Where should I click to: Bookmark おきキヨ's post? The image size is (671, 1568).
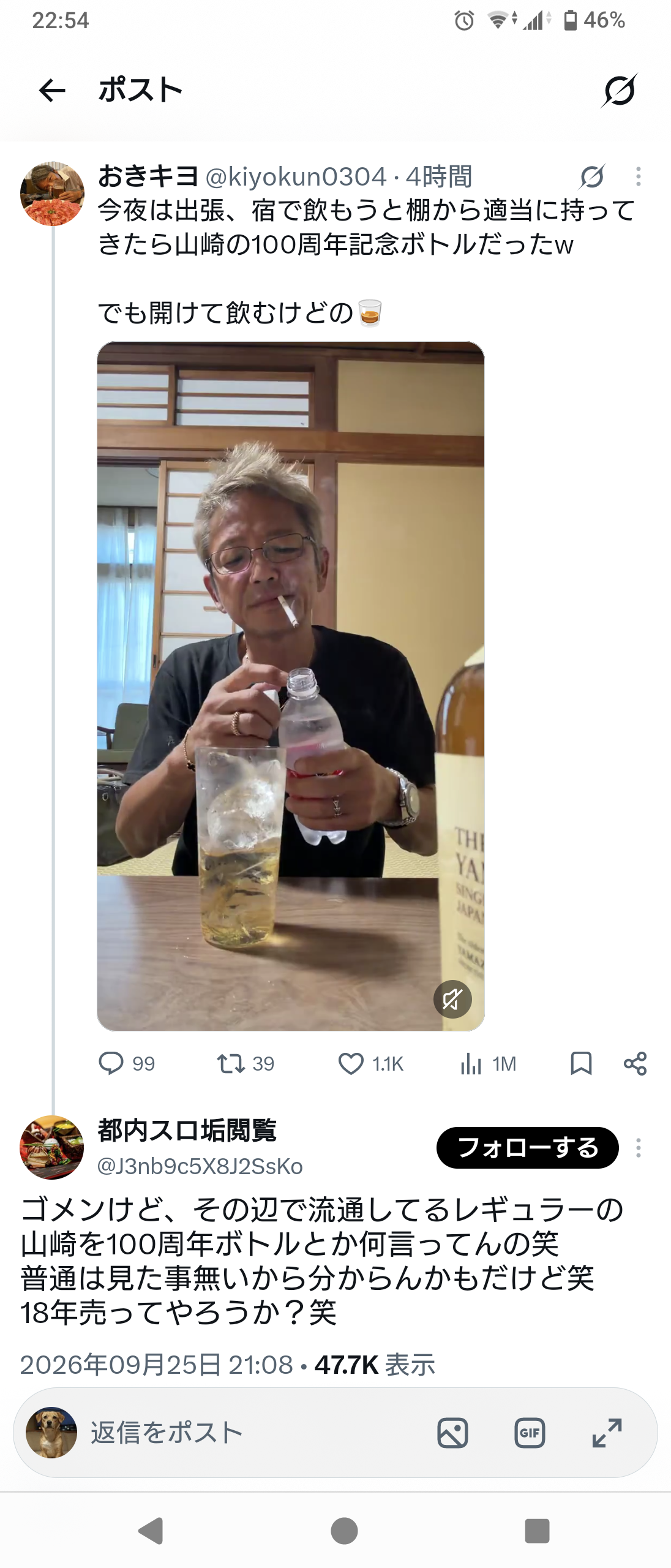click(x=581, y=1063)
